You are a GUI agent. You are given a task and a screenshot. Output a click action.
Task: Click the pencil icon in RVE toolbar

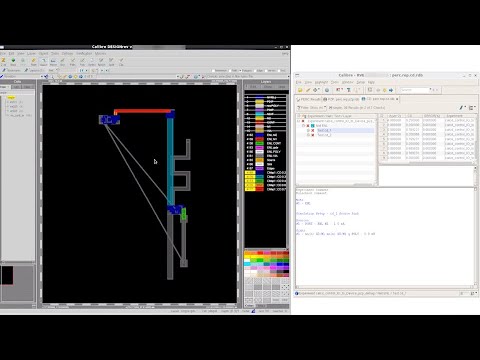click(308, 90)
